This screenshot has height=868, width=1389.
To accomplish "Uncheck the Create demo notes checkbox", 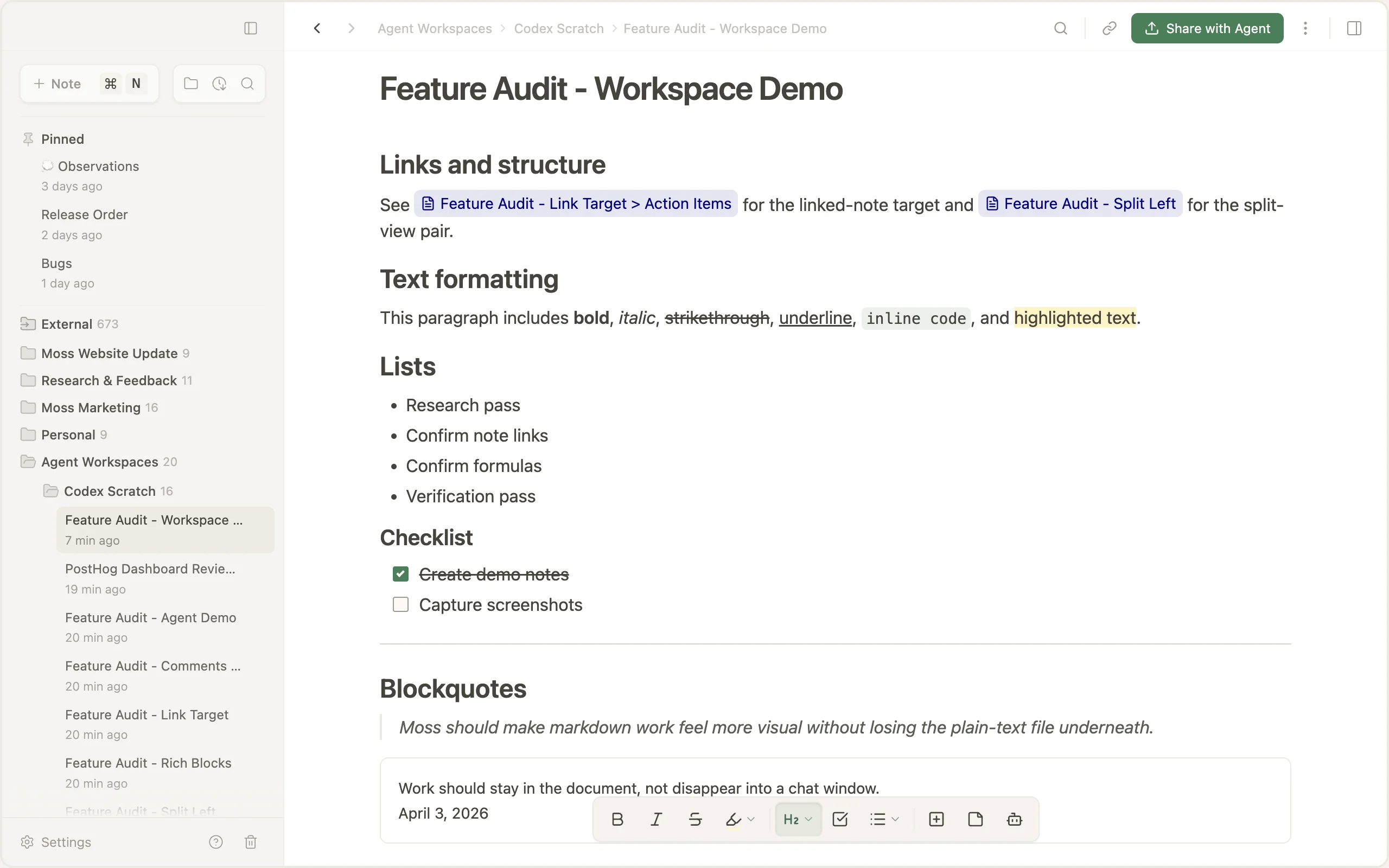I will click(400, 574).
